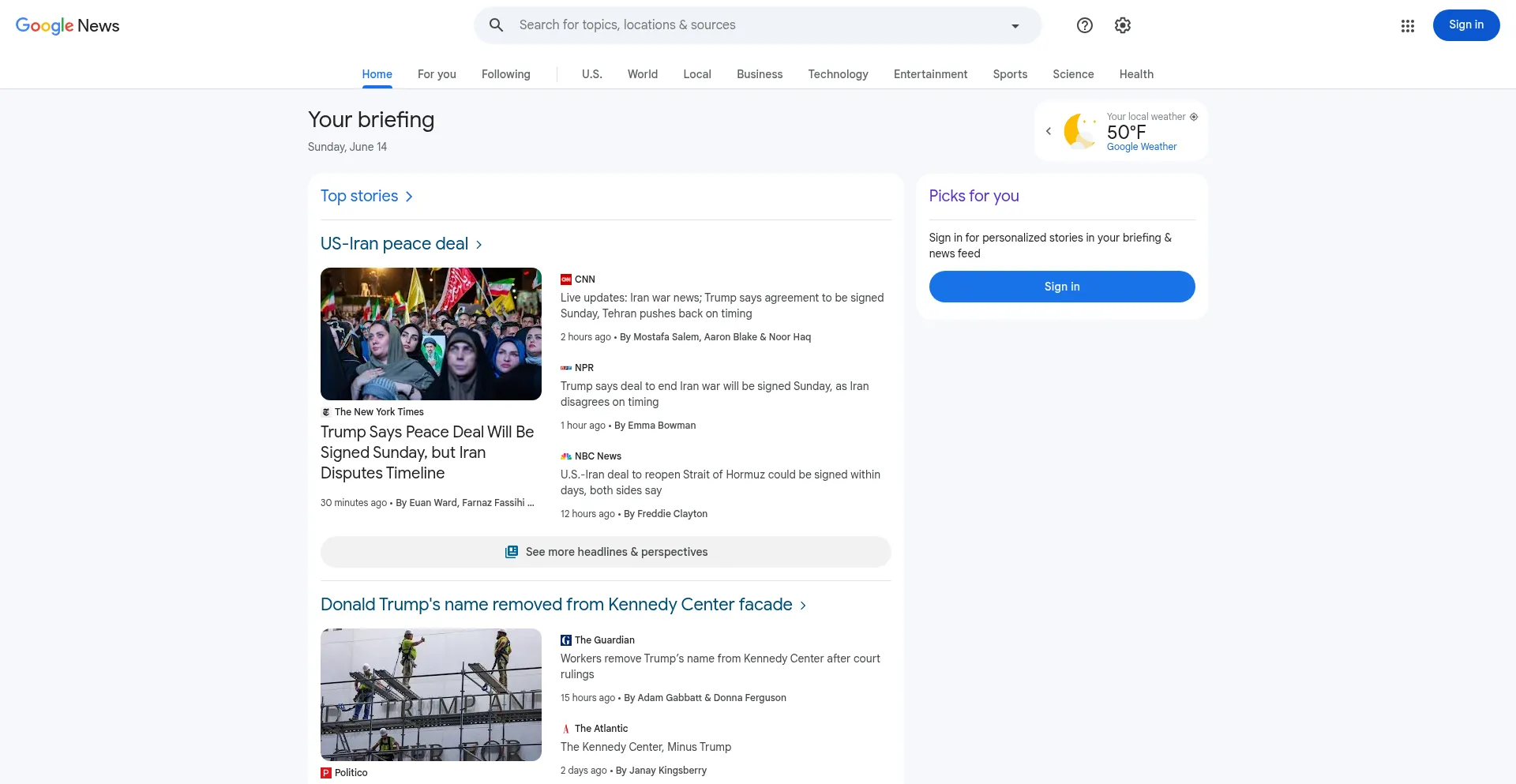Click the Sign in button in the header
Image resolution: width=1516 pixels, height=784 pixels.
click(1466, 25)
